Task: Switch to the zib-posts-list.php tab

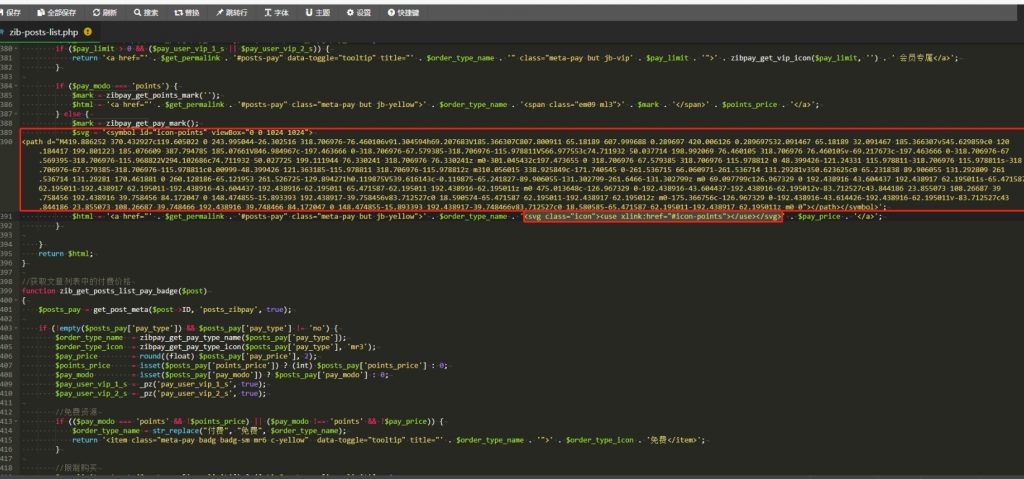Action: [43, 31]
